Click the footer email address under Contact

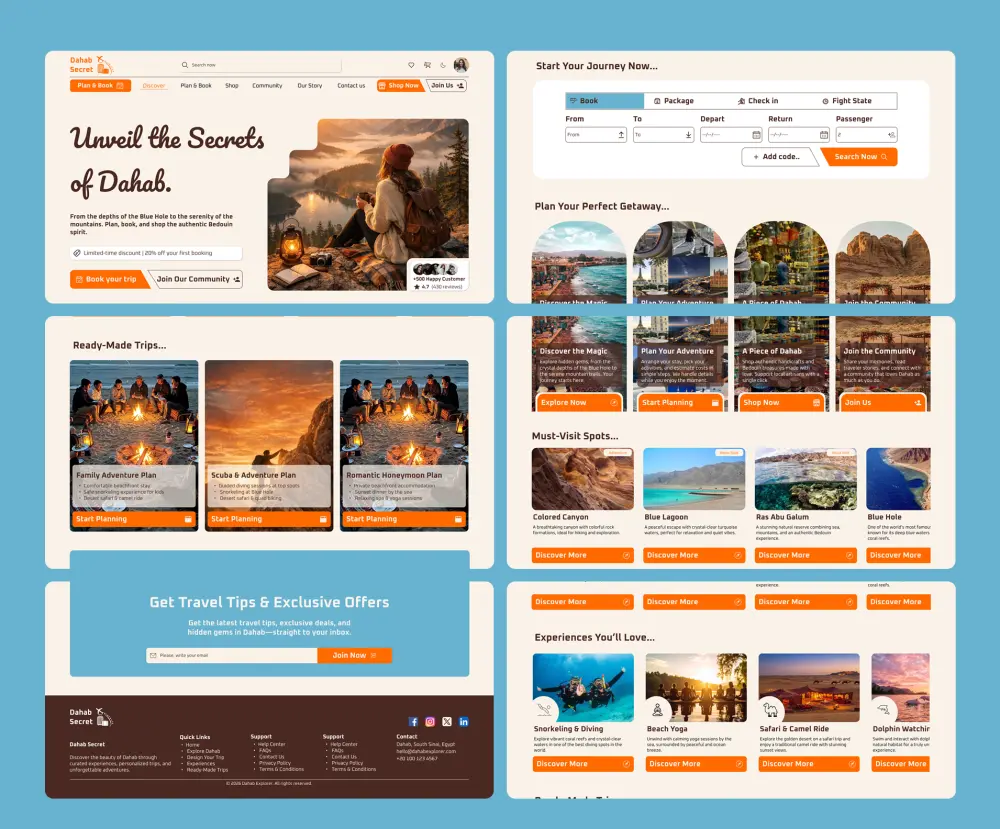click(x=426, y=751)
